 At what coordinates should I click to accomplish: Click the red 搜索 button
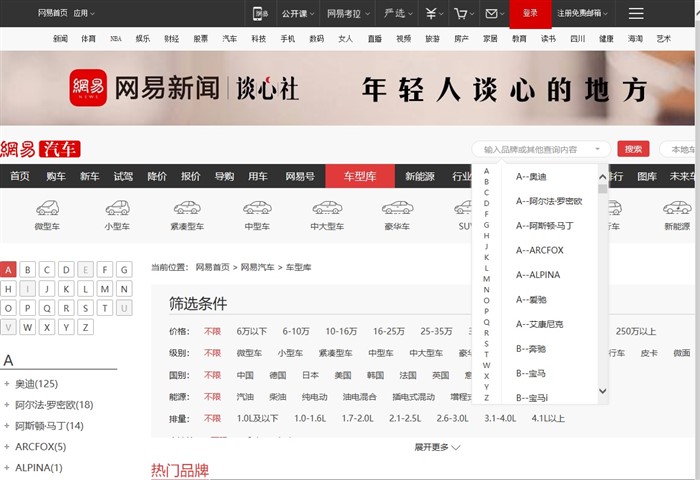(633, 149)
